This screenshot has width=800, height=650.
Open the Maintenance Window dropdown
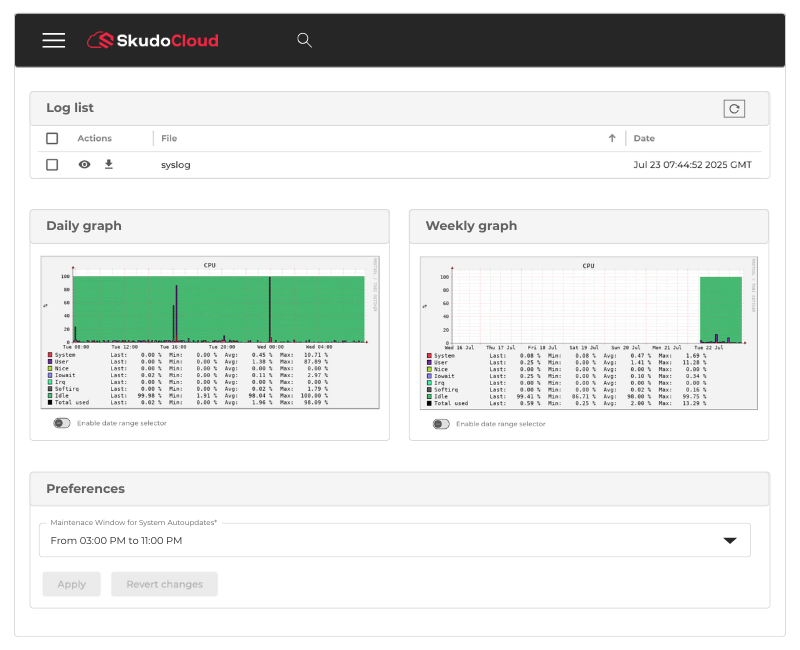coord(394,540)
